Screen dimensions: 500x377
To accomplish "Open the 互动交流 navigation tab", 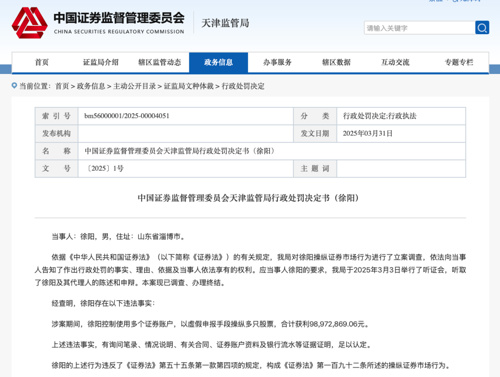I will click(x=395, y=62).
